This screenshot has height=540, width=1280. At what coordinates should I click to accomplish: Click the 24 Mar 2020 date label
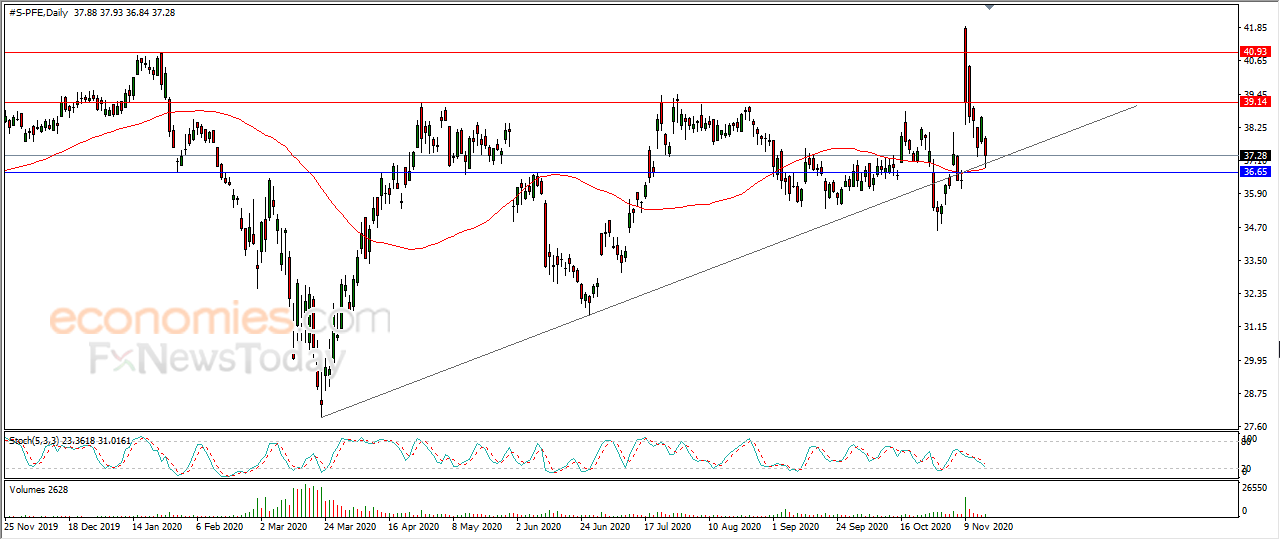pos(351,525)
